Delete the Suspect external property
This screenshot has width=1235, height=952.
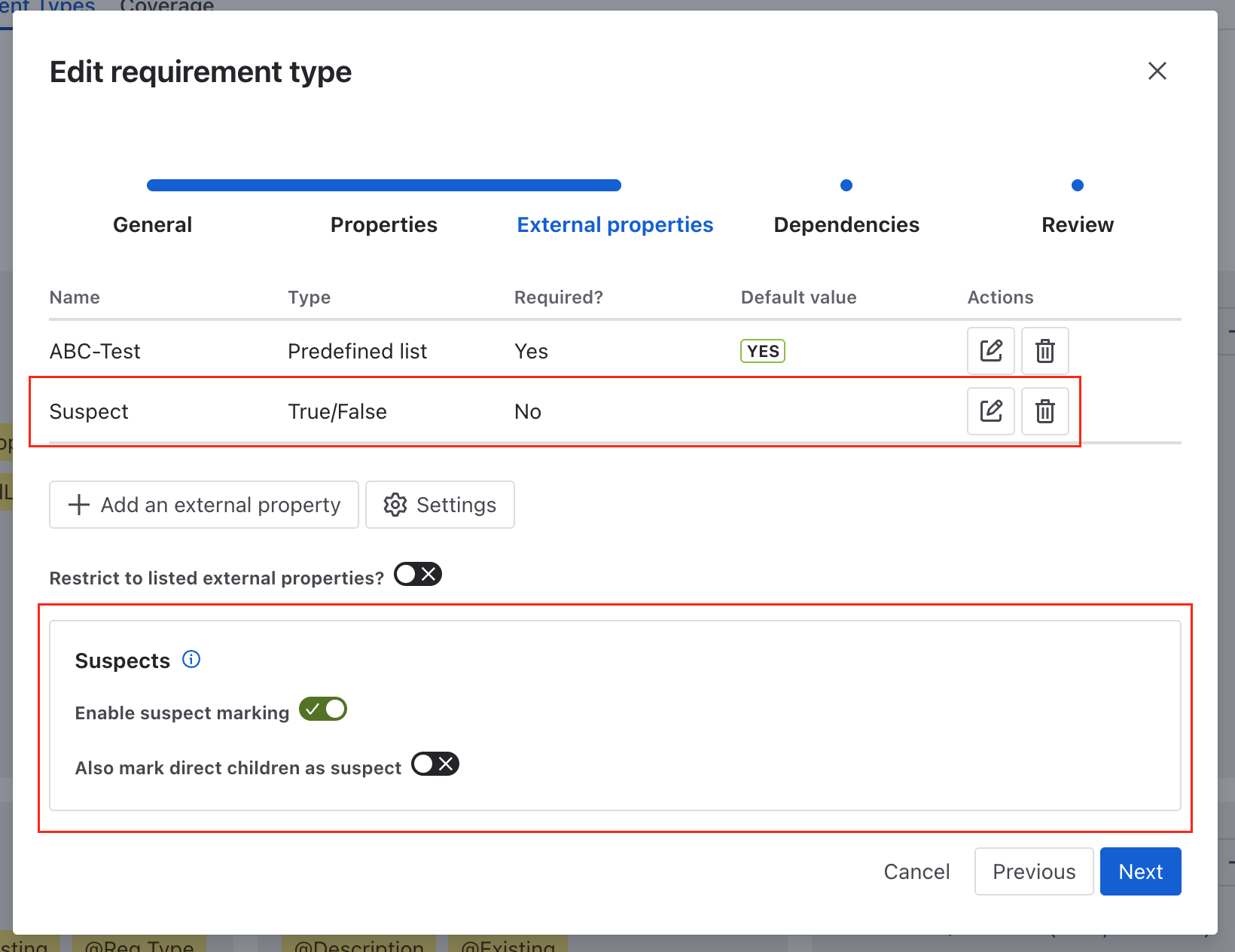[x=1045, y=411]
